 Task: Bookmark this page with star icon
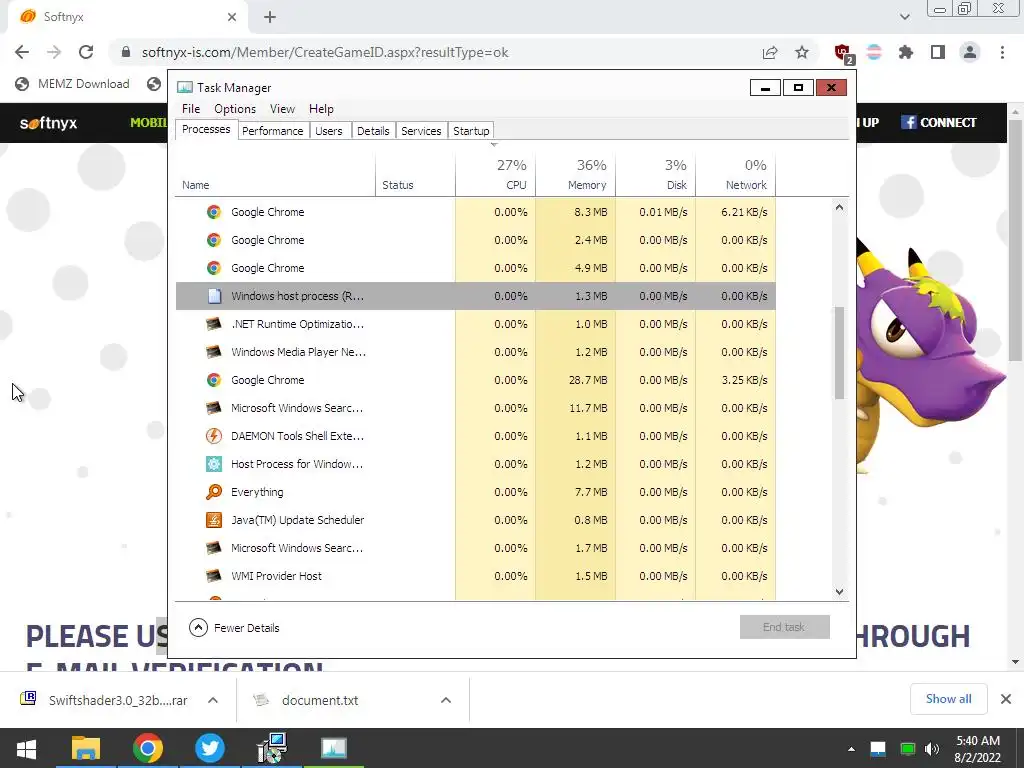802,52
